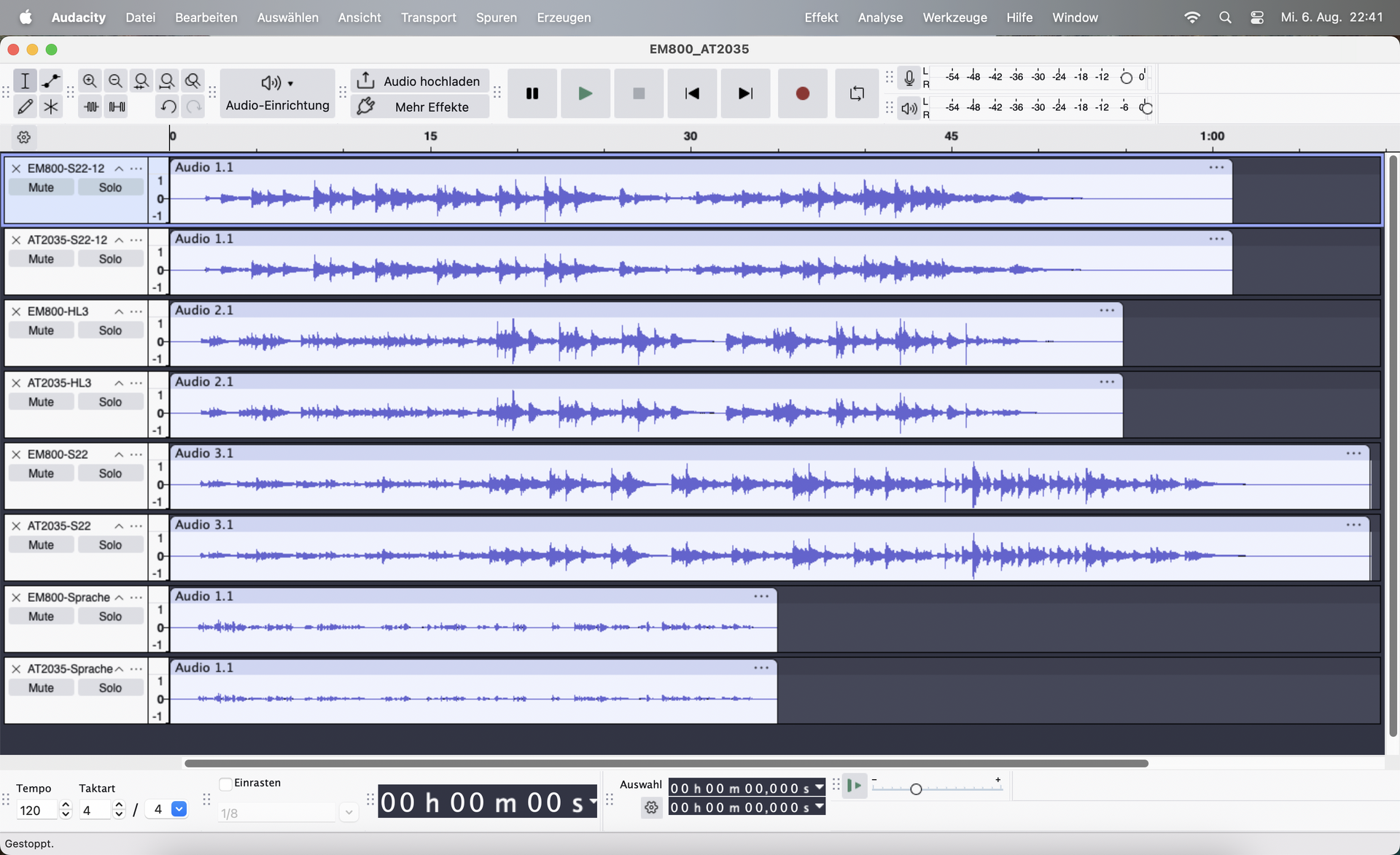Open the Bearbeiten menu

pos(206,18)
